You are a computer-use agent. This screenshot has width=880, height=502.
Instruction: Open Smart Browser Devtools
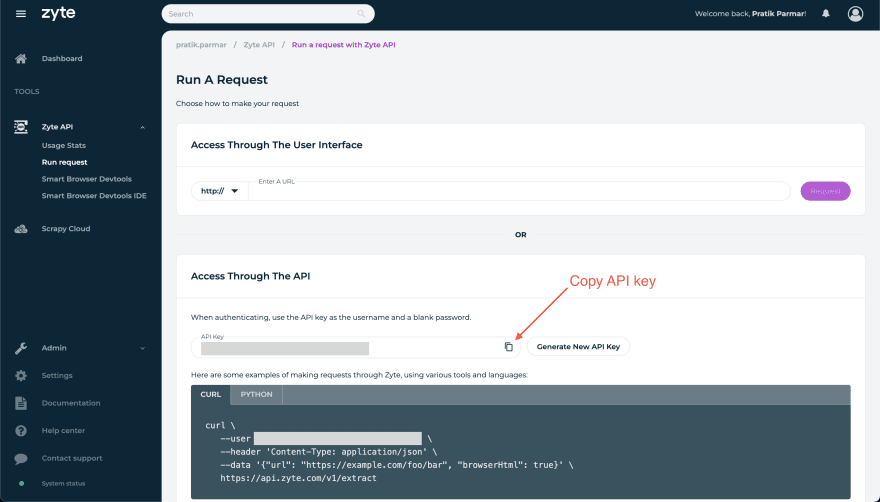pos(86,179)
